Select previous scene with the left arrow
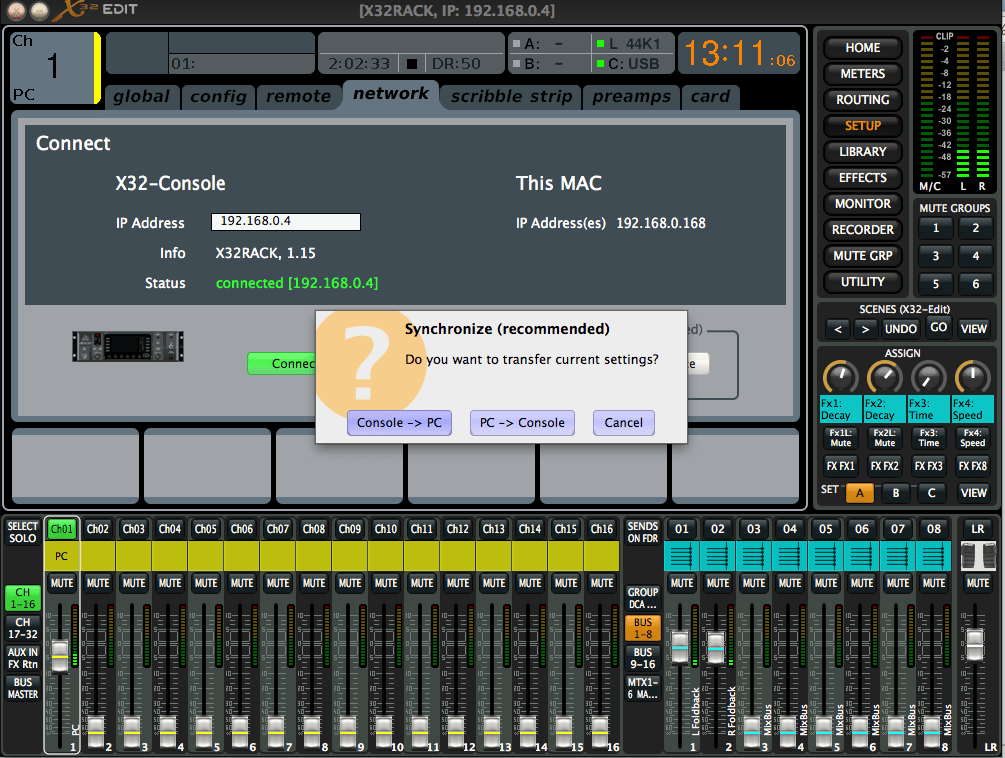Viewport: 1005px width, 758px height. (838, 329)
